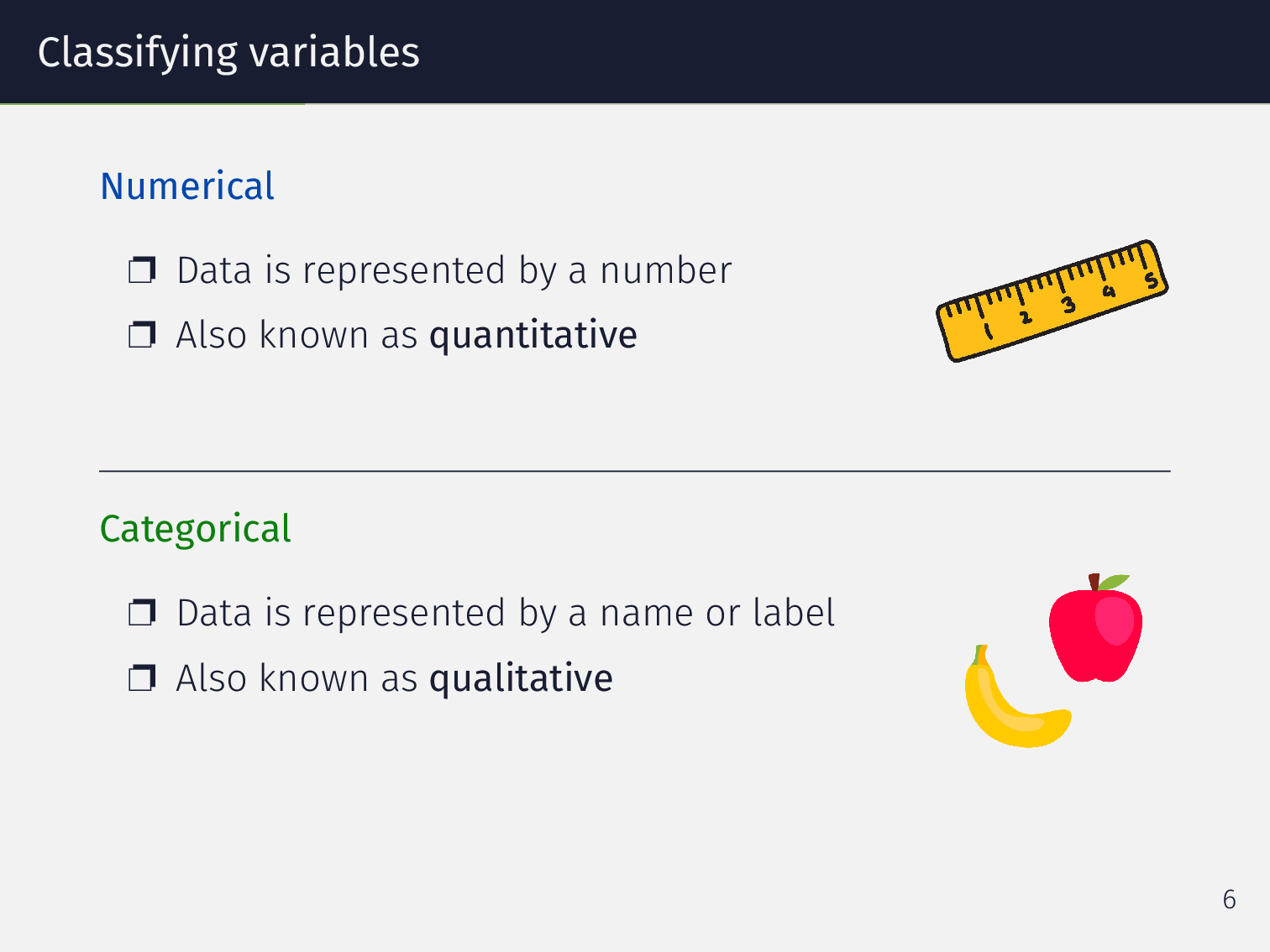Select the green 'Categorical' heading
The image size is (1270, 952).
[x=195, y=529]
